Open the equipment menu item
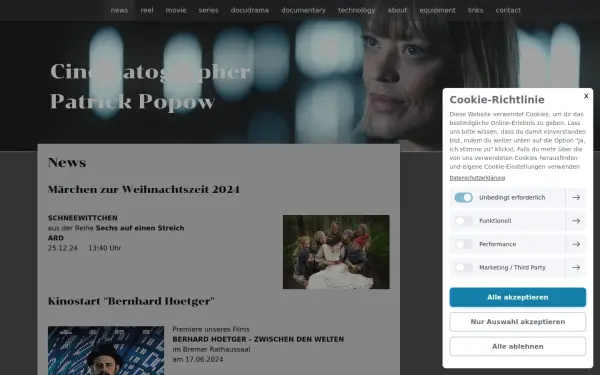 [x=437, y=10]
